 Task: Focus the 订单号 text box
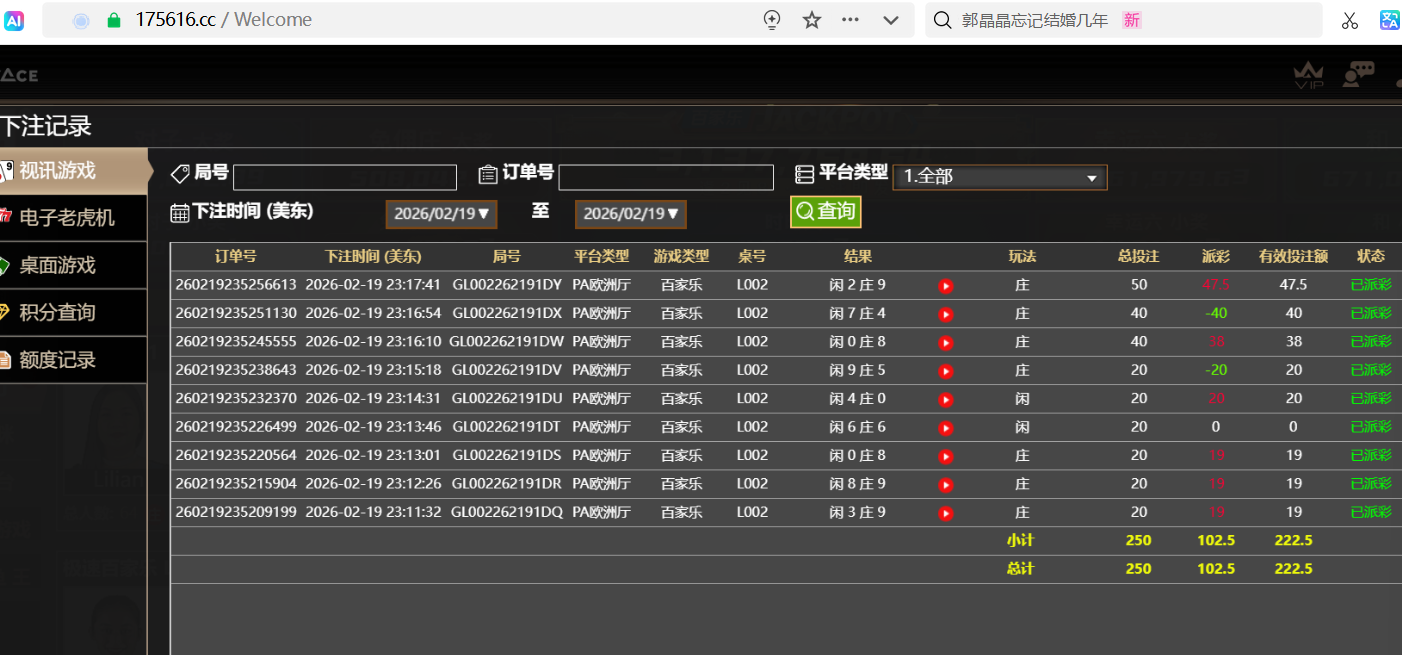pyautogui.click(x=665, y=178)
